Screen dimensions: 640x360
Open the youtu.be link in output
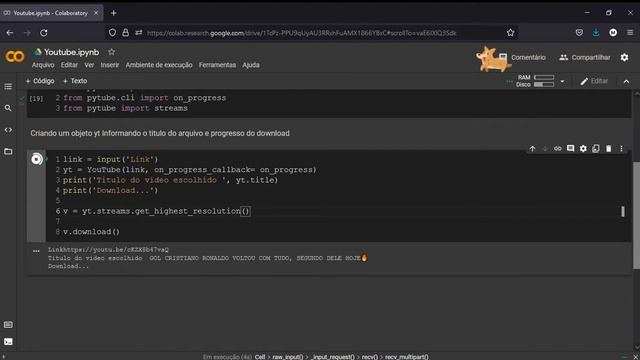[115, 249]
